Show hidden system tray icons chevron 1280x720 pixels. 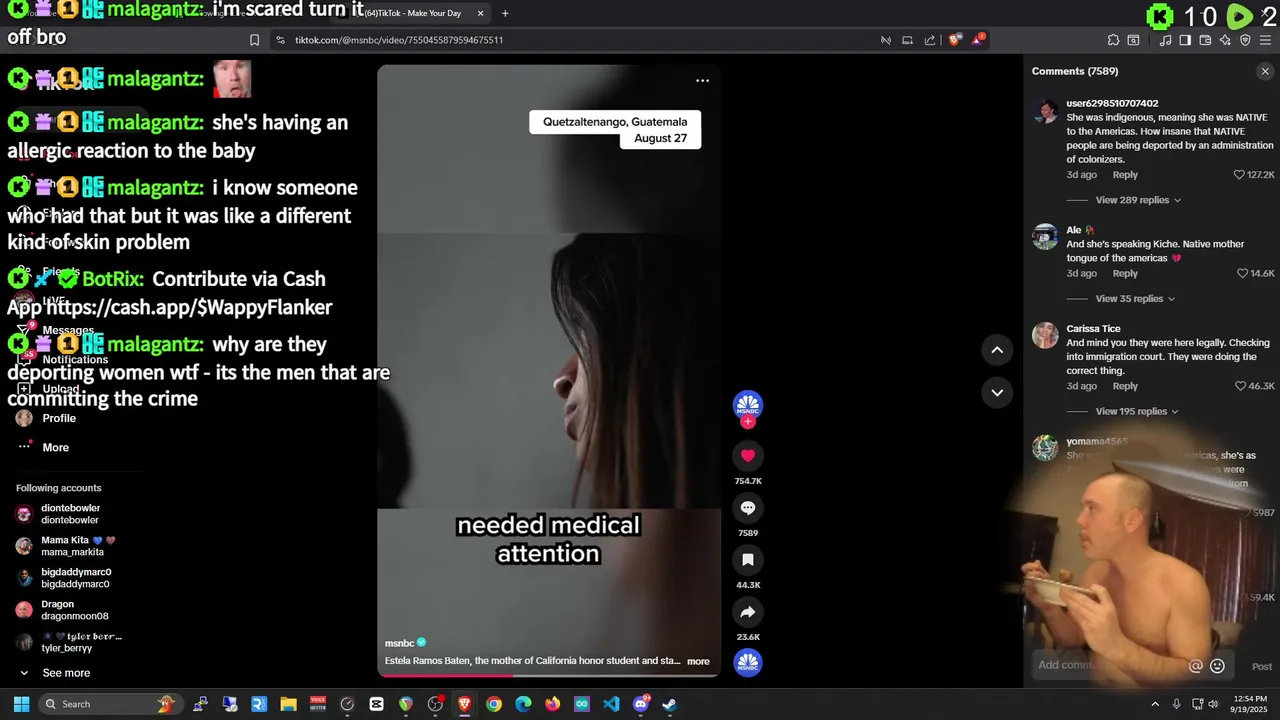pyautogui.click(x=1155, y=704)
